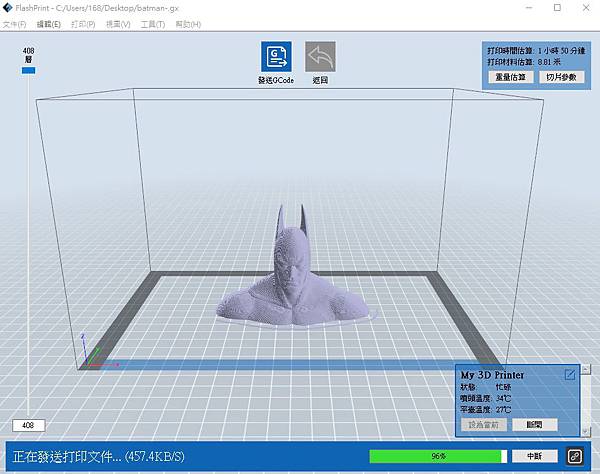Click the printer panel scroll down arrow
Screen dimensions: 600x474
585,432
